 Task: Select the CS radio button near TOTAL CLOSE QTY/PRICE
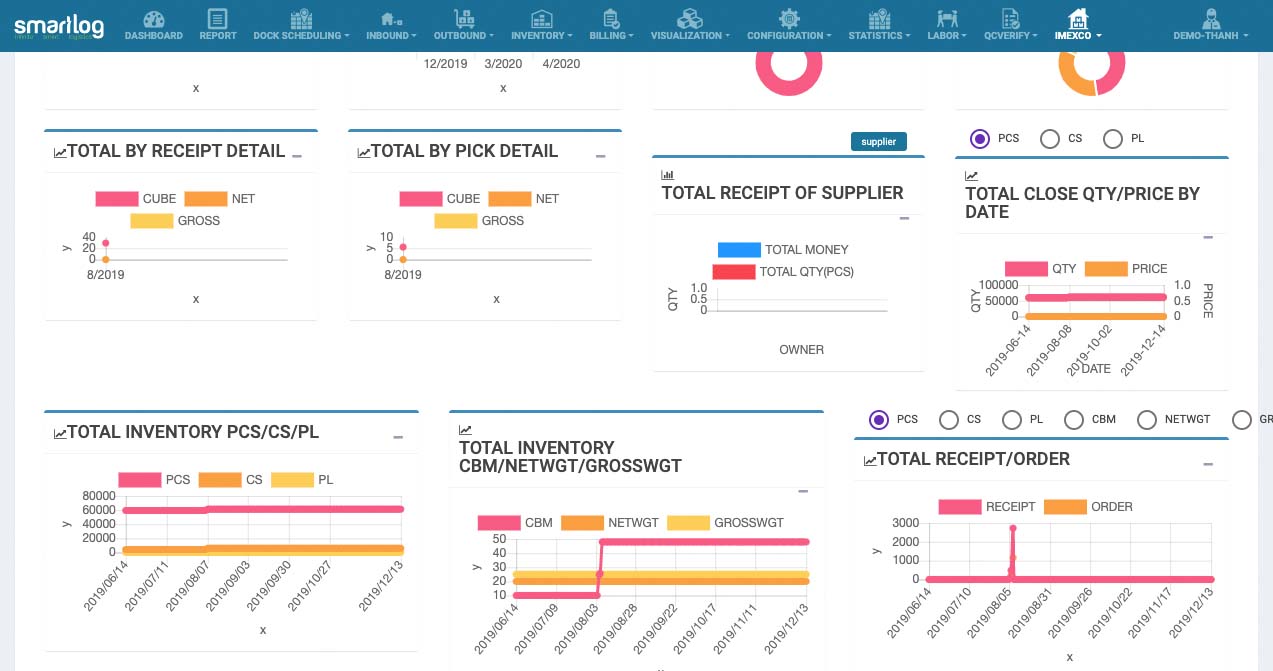click(1050, 139)
